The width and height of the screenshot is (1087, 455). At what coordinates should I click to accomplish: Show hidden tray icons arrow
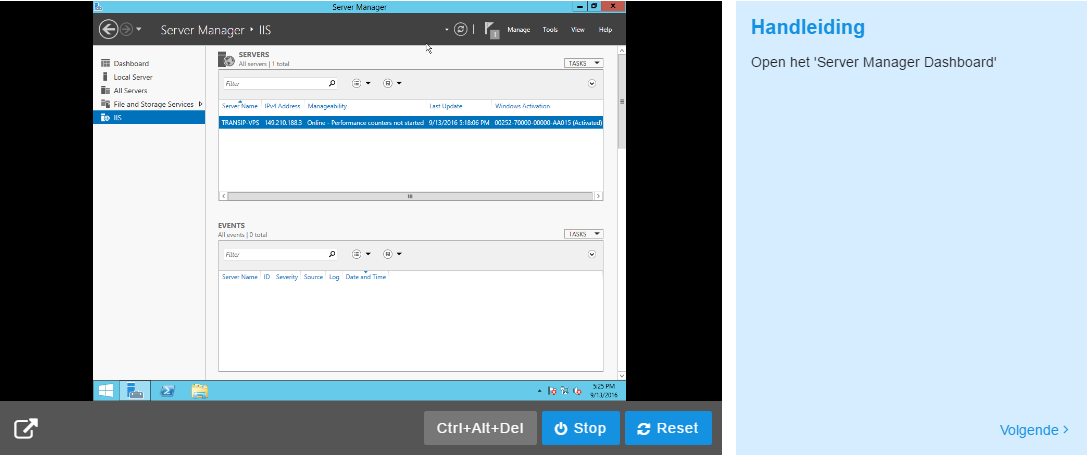[x=540, y=391]
